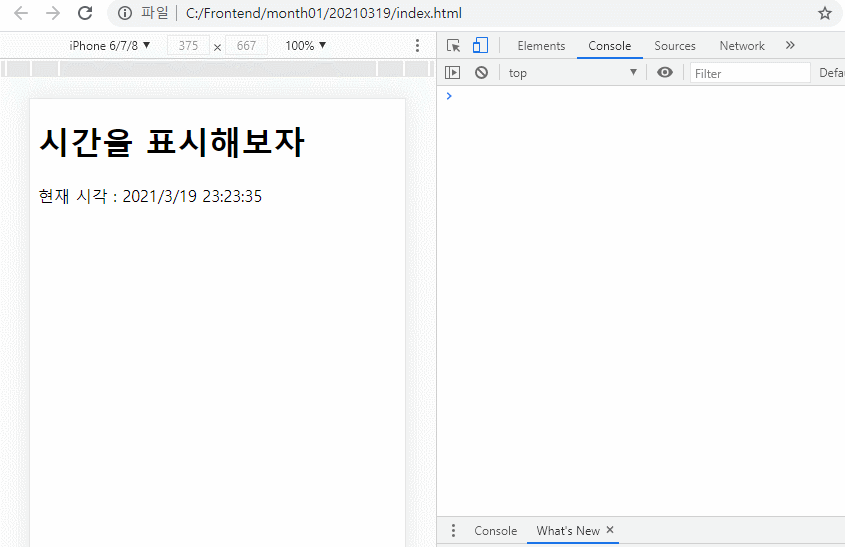View site info icon in address bar

124,13
